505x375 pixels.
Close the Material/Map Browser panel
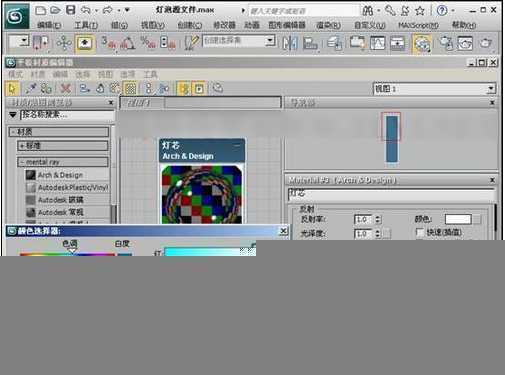111,102
